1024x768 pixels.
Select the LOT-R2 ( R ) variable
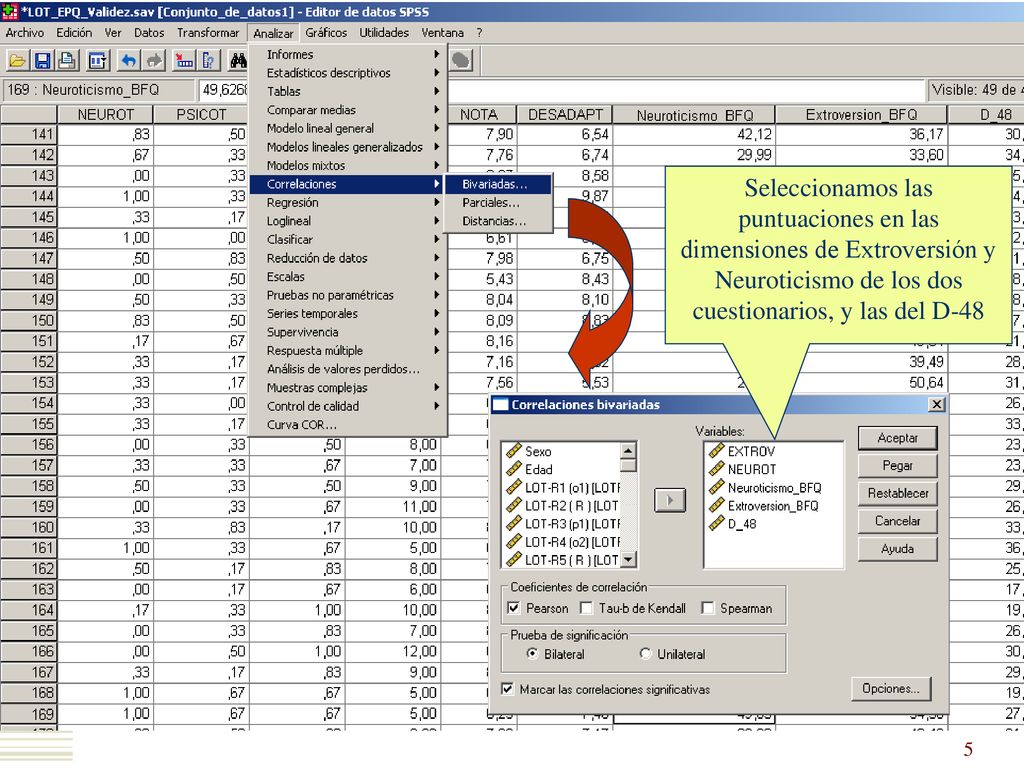point(561,505)
